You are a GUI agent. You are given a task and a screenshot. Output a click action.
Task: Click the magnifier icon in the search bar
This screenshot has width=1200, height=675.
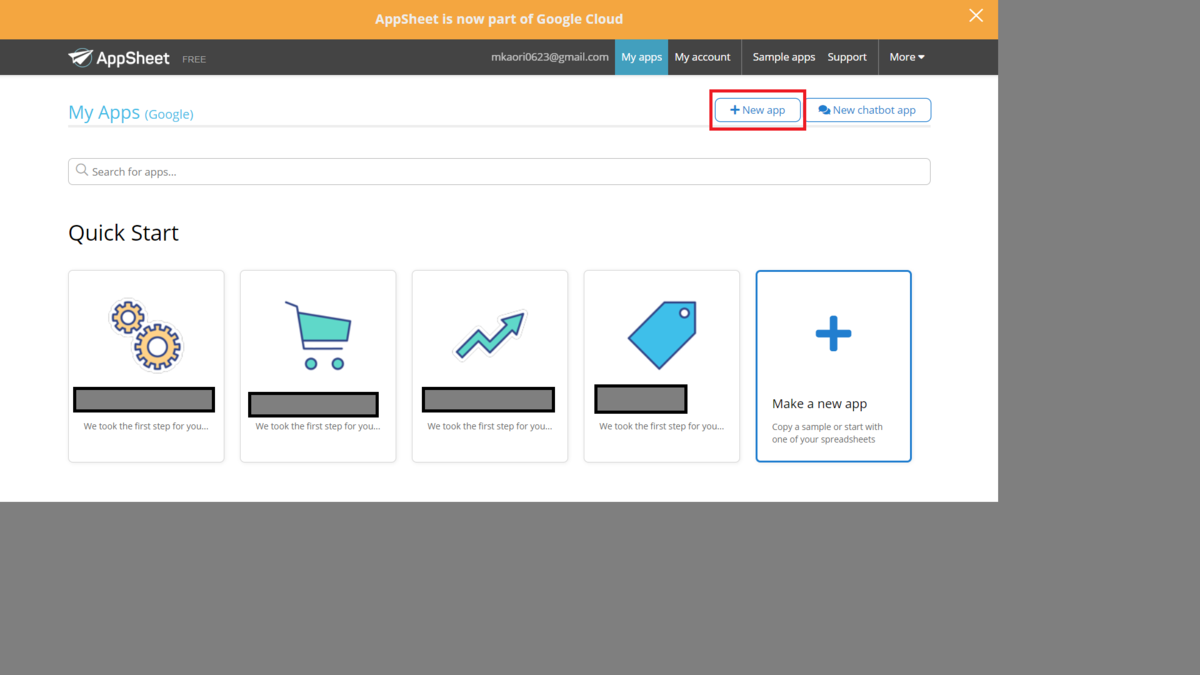click(82, 171)
